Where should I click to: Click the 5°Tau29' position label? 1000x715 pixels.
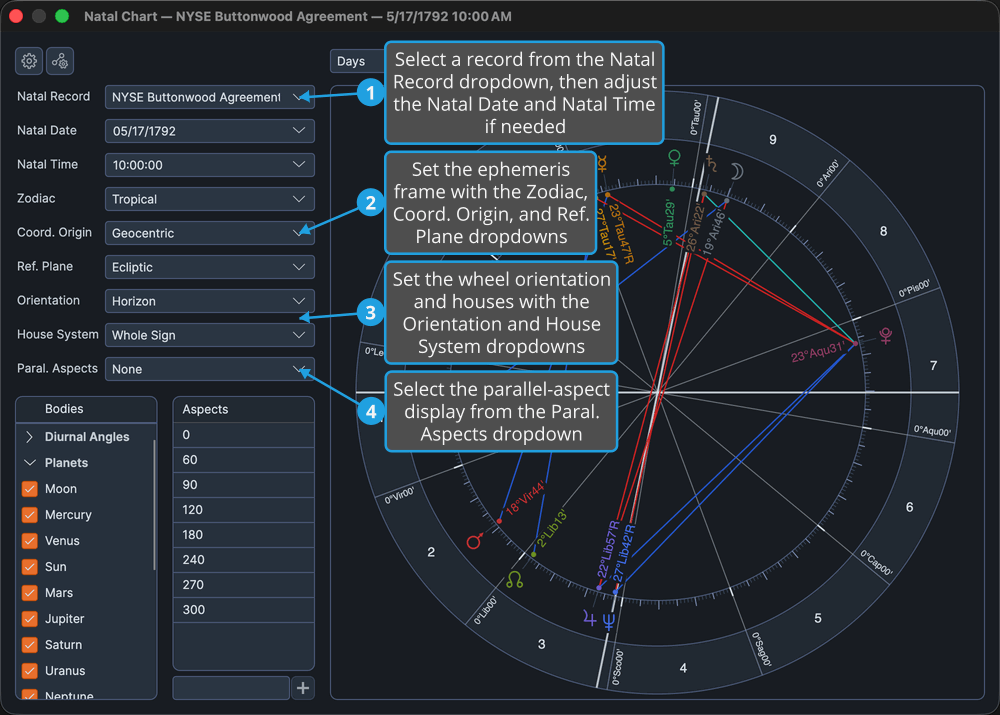[668, 224]
